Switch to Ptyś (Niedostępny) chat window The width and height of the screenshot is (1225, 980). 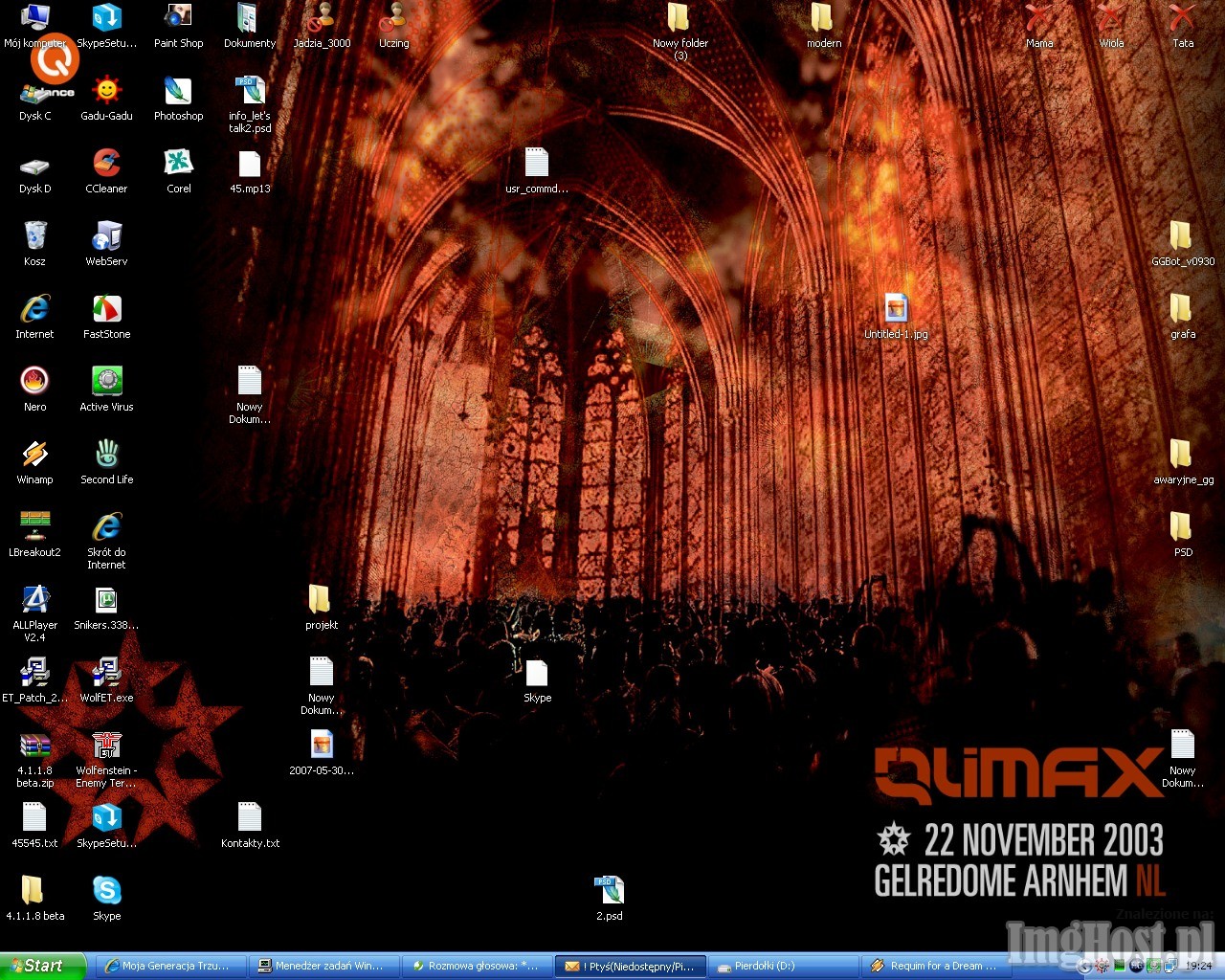pos(631,967)
